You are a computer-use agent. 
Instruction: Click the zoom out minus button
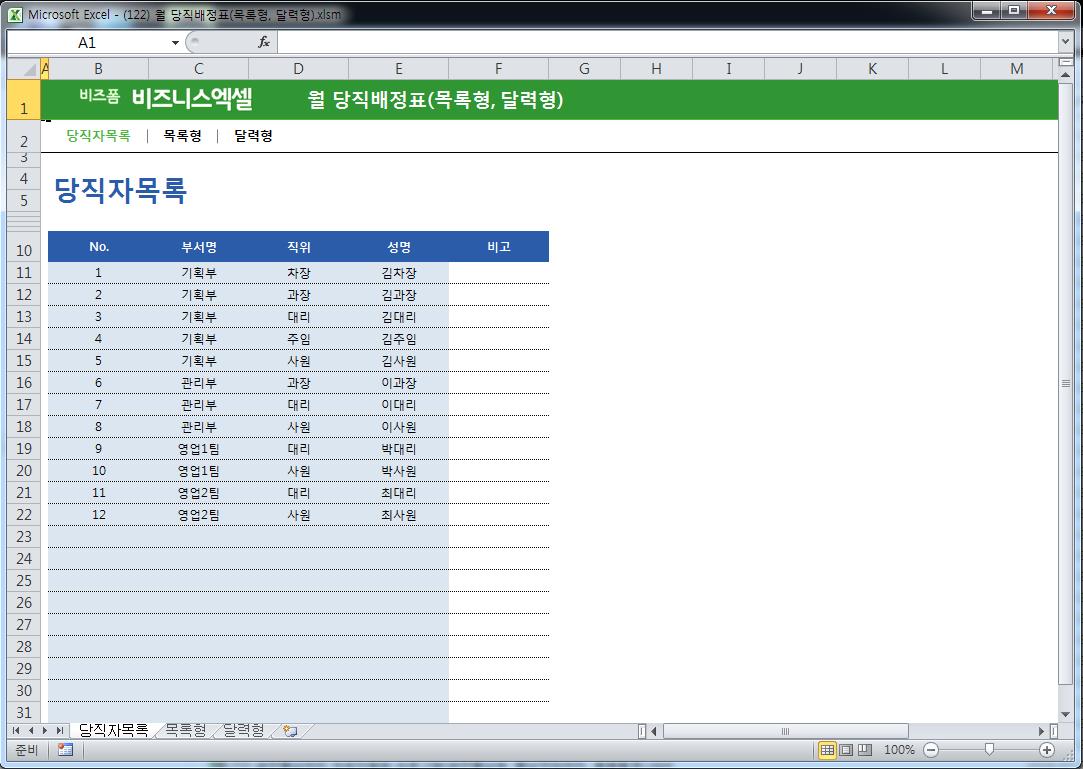(931, 750)
